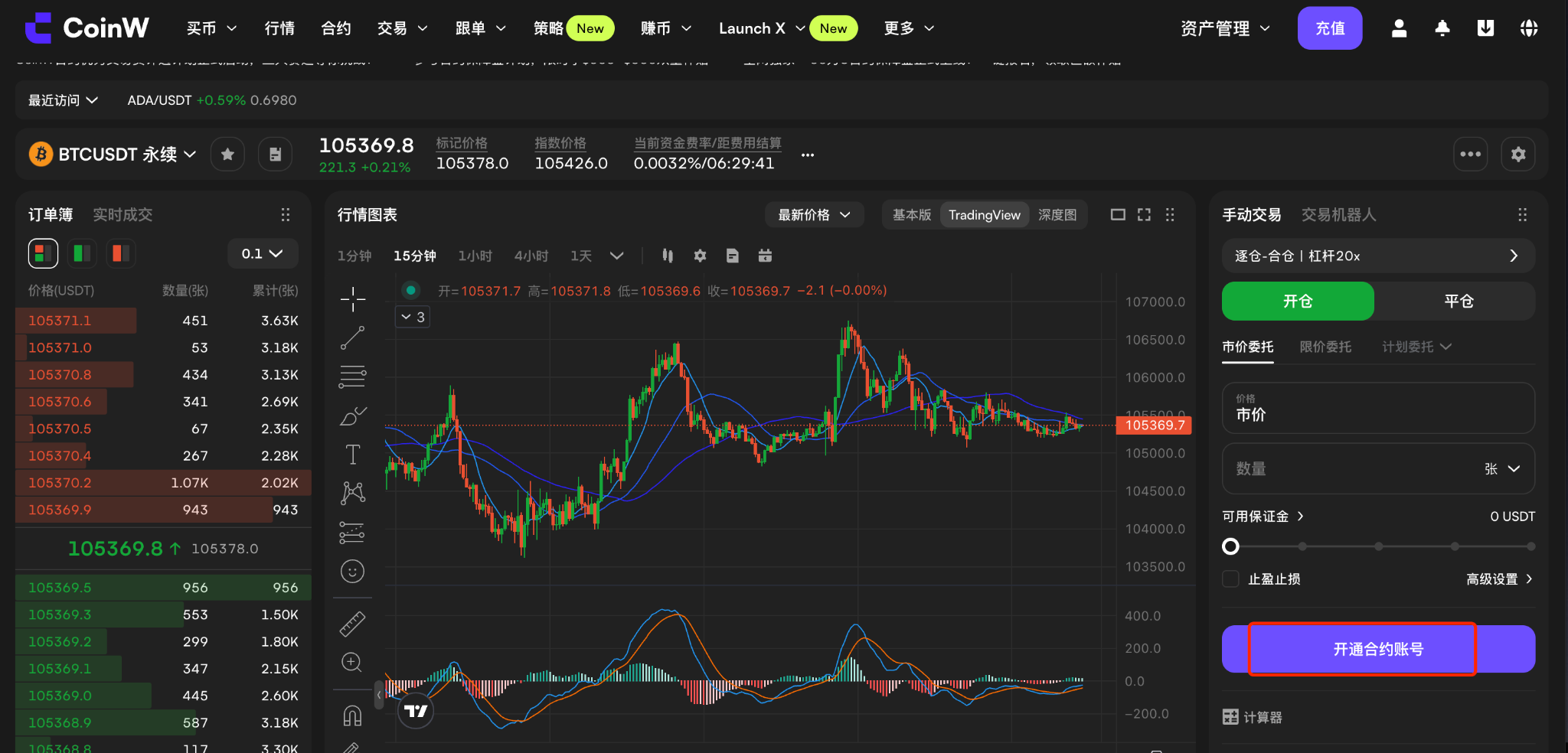Open the chart settings gear icon

[x=700, y=256]
